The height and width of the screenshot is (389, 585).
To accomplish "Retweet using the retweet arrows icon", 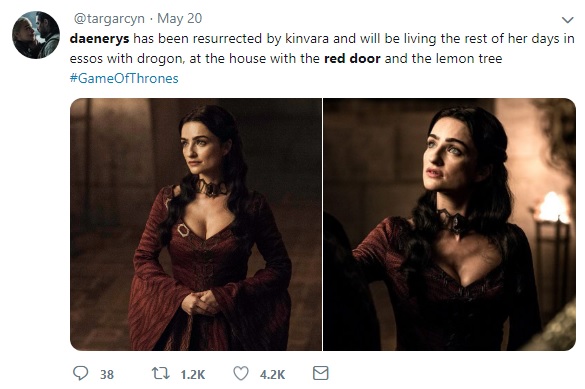I will click(x=161, y=373).
